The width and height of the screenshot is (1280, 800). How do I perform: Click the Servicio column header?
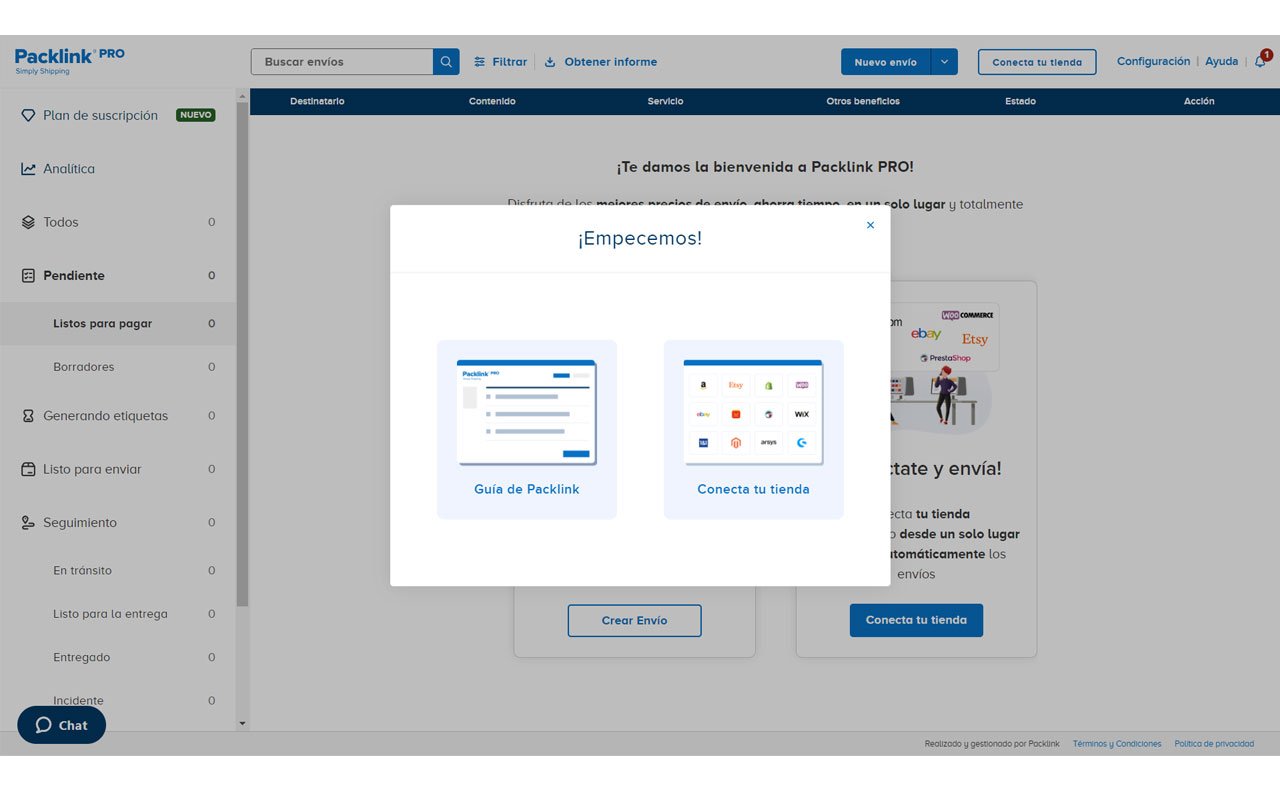pyautogui.click(x=665, y=101)
